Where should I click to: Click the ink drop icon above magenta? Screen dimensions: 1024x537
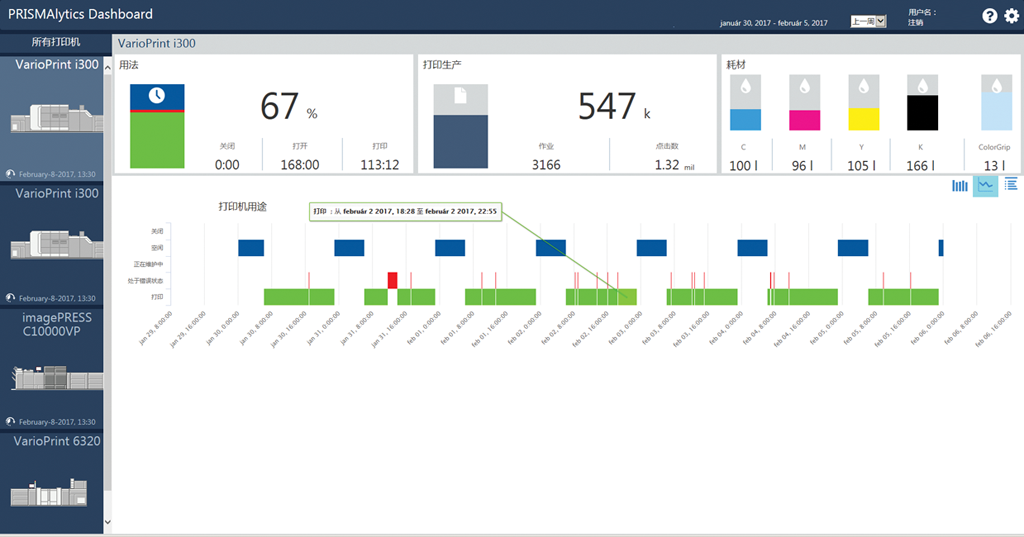[x=805, y=86]
